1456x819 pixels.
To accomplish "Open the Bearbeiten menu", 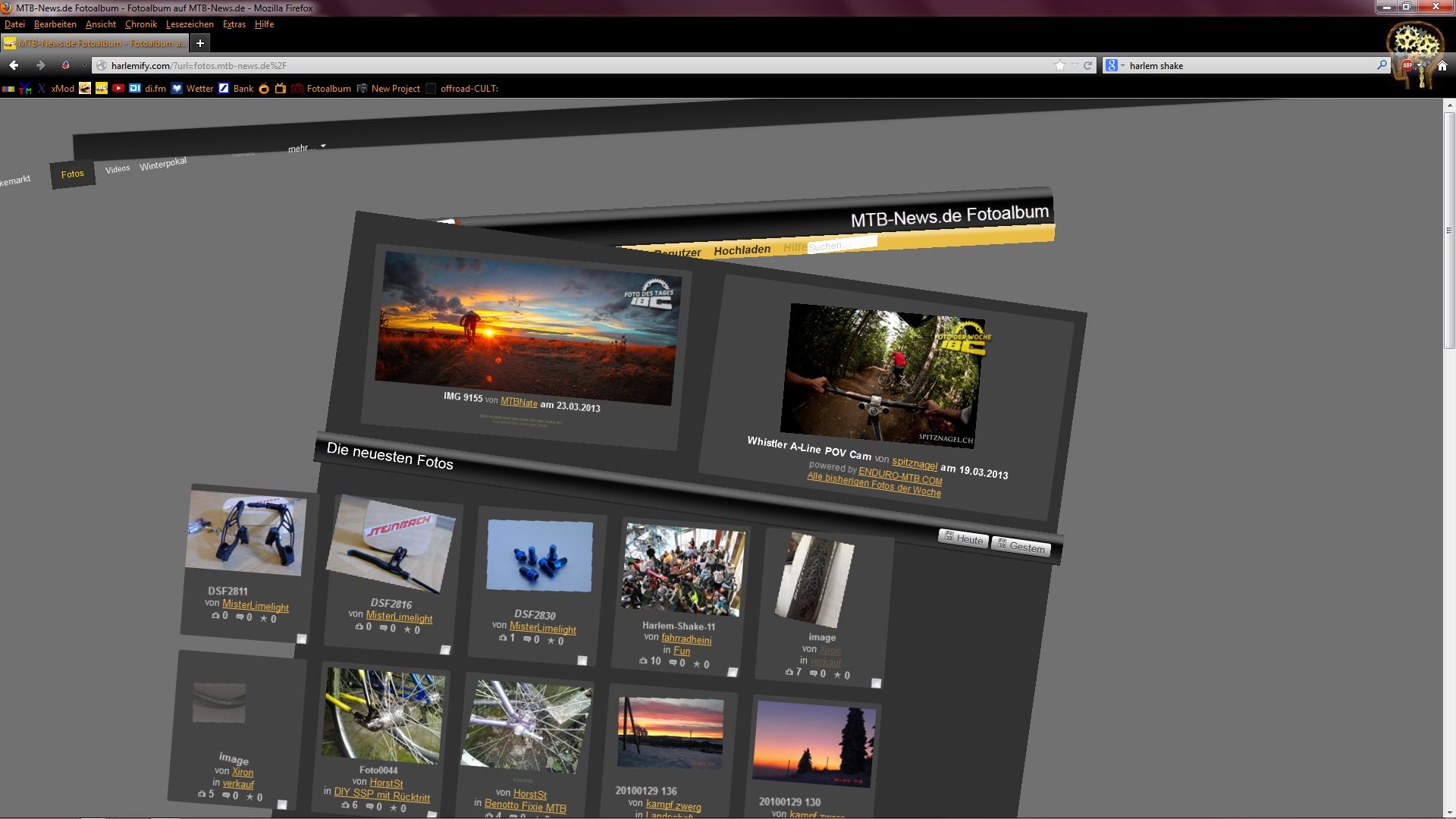I will click(55, 24).
